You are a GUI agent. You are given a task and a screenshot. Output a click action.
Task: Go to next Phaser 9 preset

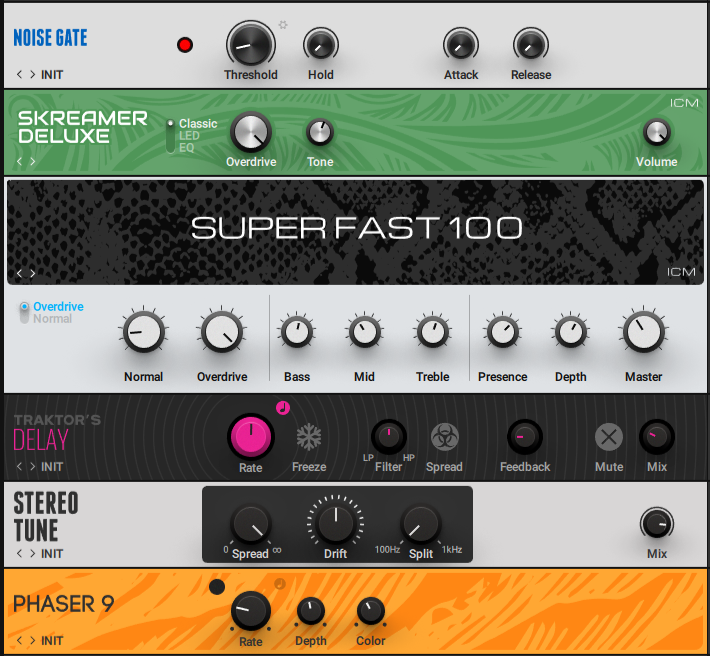(33, 640)
